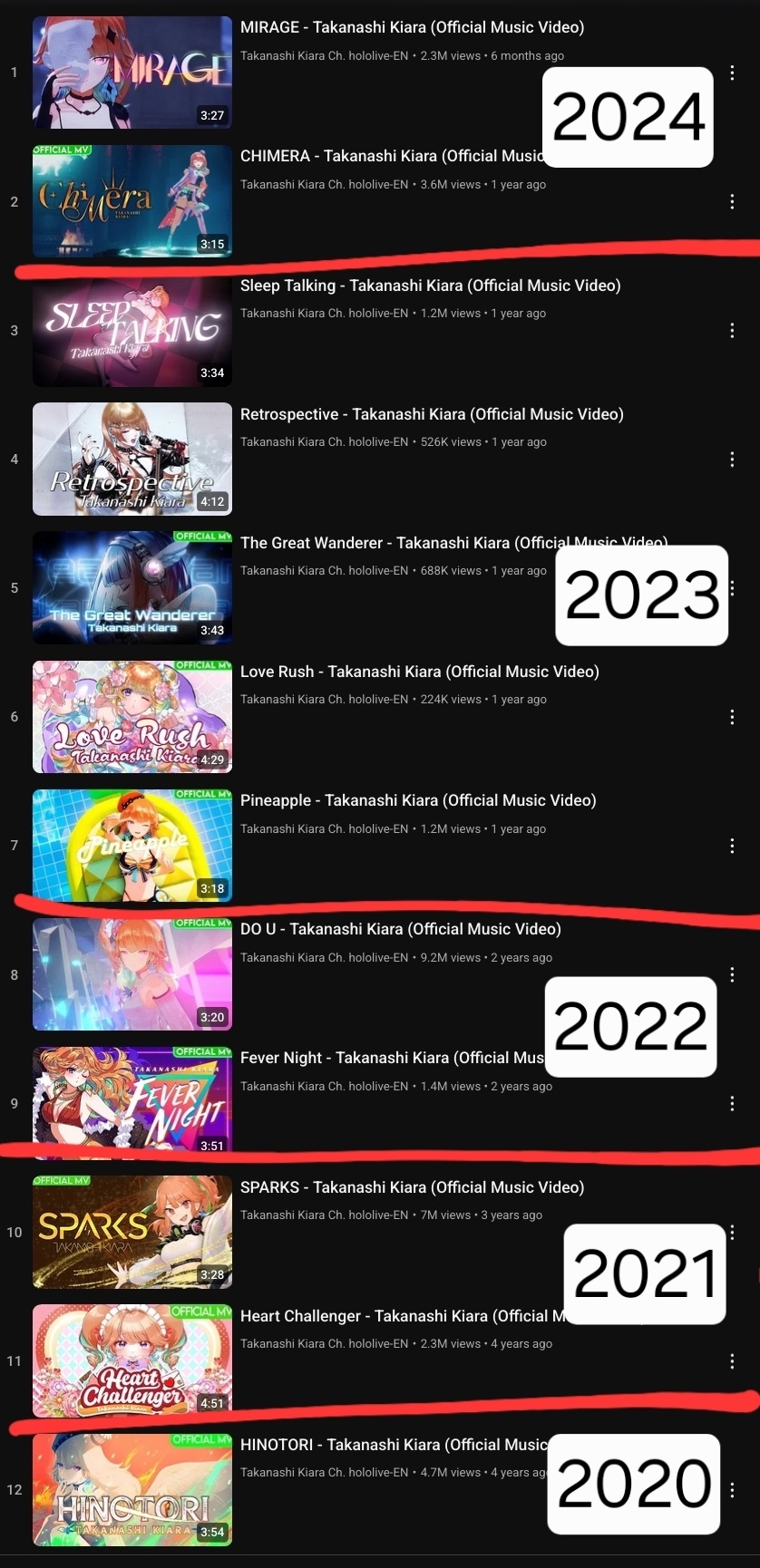Screen dimensions: 760x1568
Task: Play the HINOTORI video thumbnail
Action: [x=132, y=1490]
